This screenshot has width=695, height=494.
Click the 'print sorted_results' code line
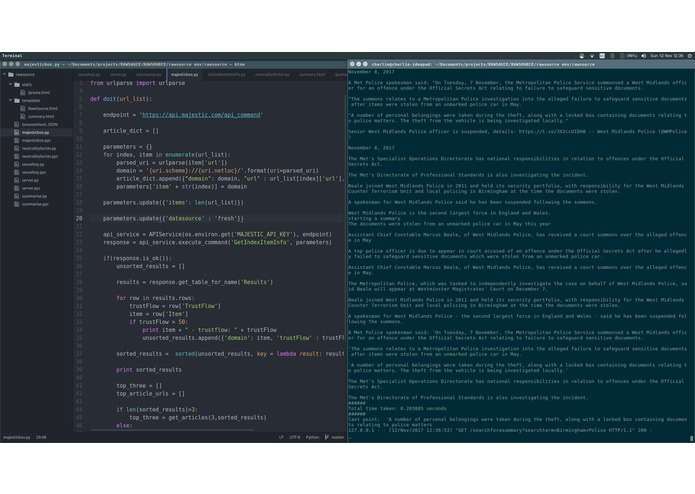tap(148, 370)
